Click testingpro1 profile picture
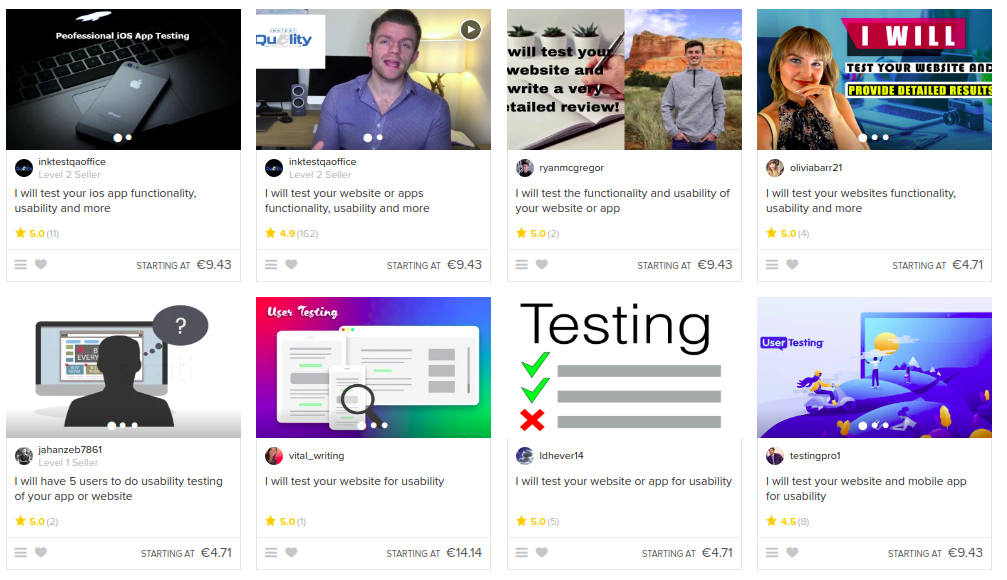The height and width of the screenshot is (580, 1007). (x=775, y=456)
